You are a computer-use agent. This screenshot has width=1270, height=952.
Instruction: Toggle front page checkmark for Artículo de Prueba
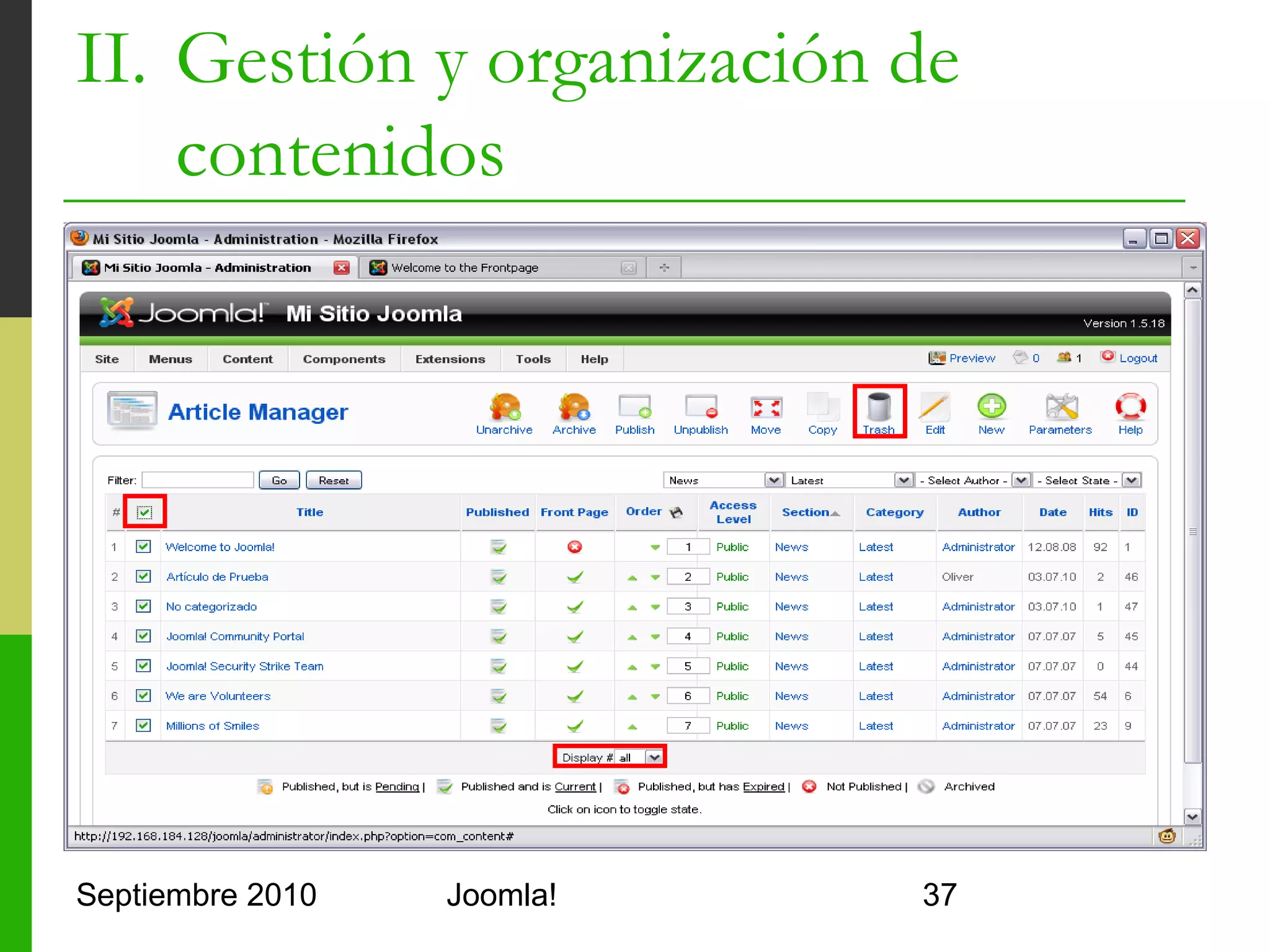point(575,577)
